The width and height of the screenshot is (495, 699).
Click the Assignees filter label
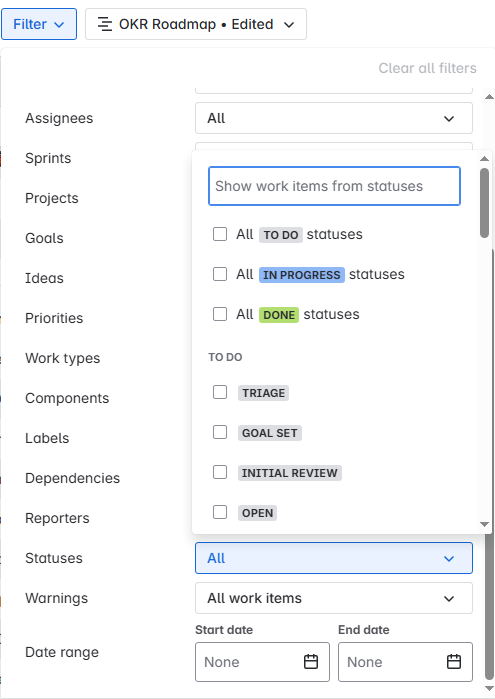[x=59, y=118]
